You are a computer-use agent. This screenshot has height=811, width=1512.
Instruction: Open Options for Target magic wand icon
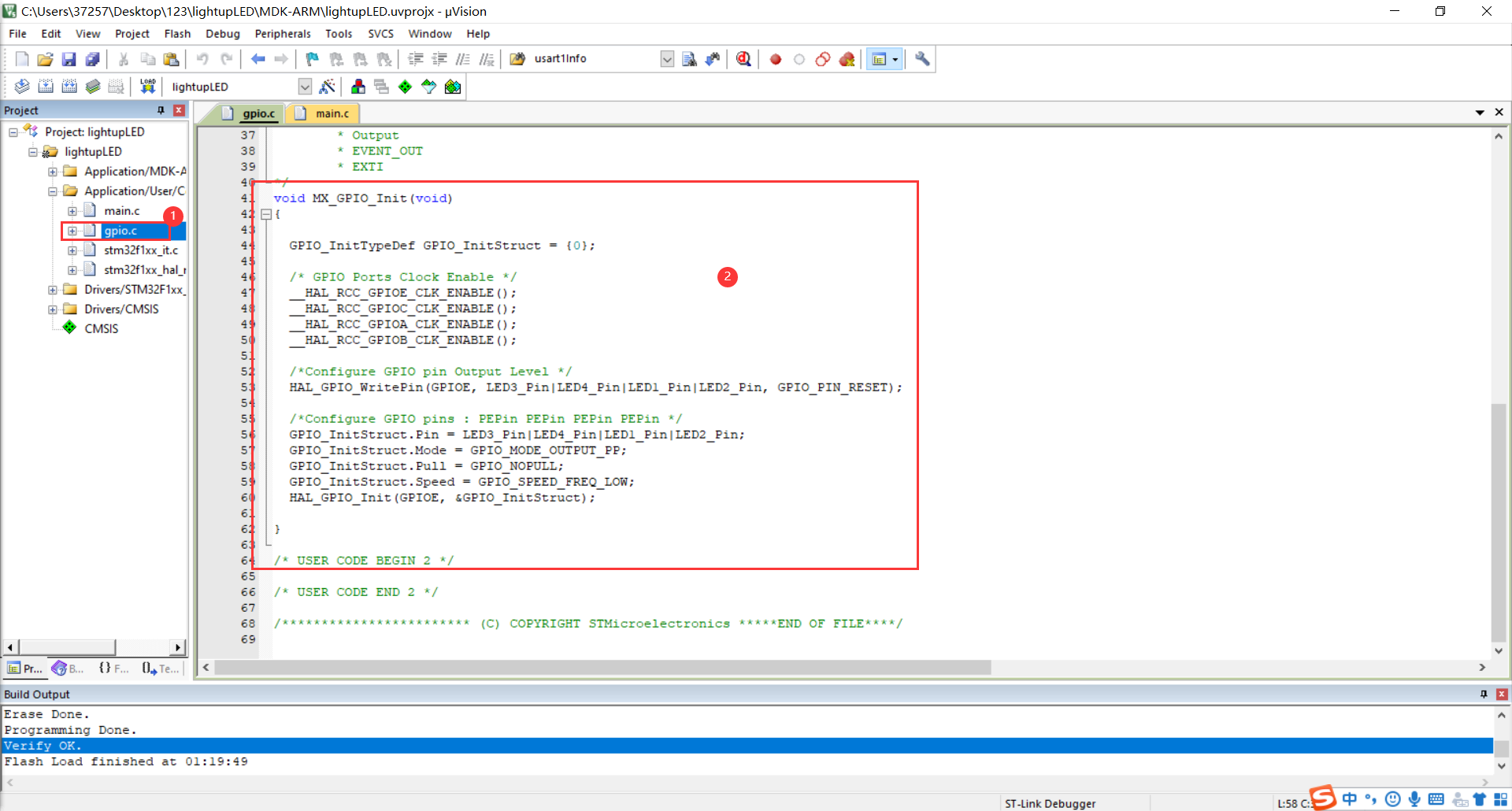pyautogui.click(x=328, y=87)
